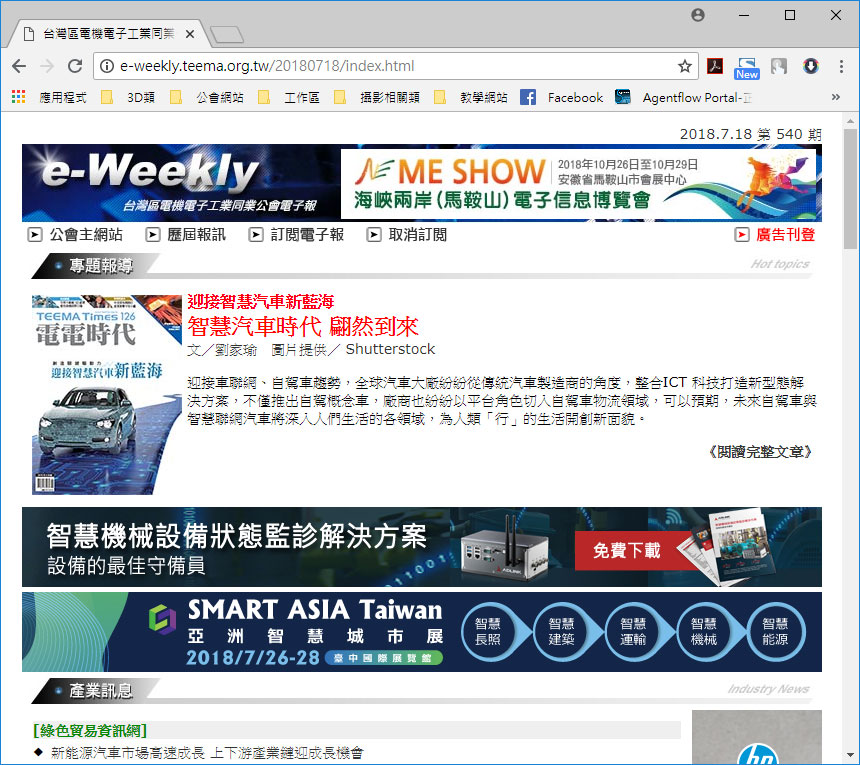Reload the current page
The height and width of the screenshot is (765, 860).
(75, 66)
